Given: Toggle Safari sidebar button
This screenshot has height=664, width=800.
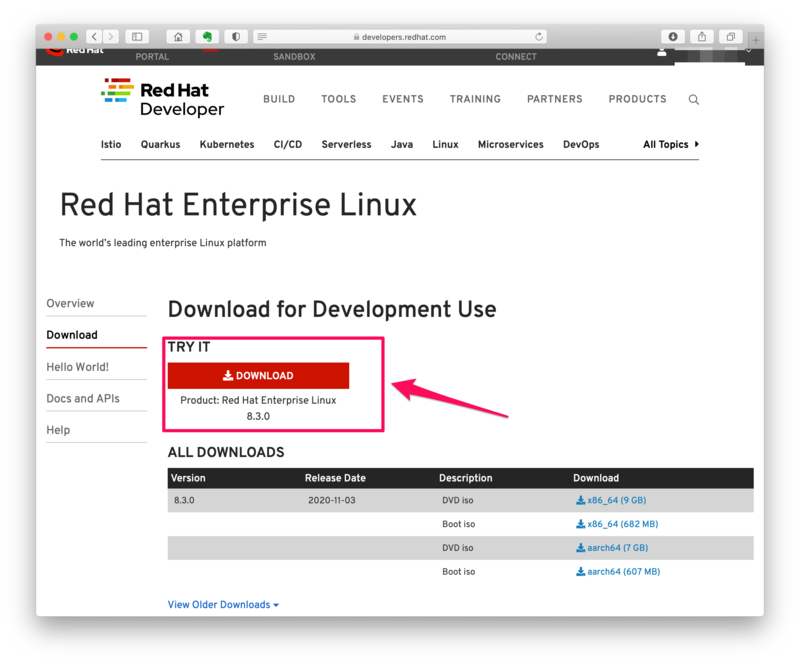Looking at the screenshot, I should [137, 36].
